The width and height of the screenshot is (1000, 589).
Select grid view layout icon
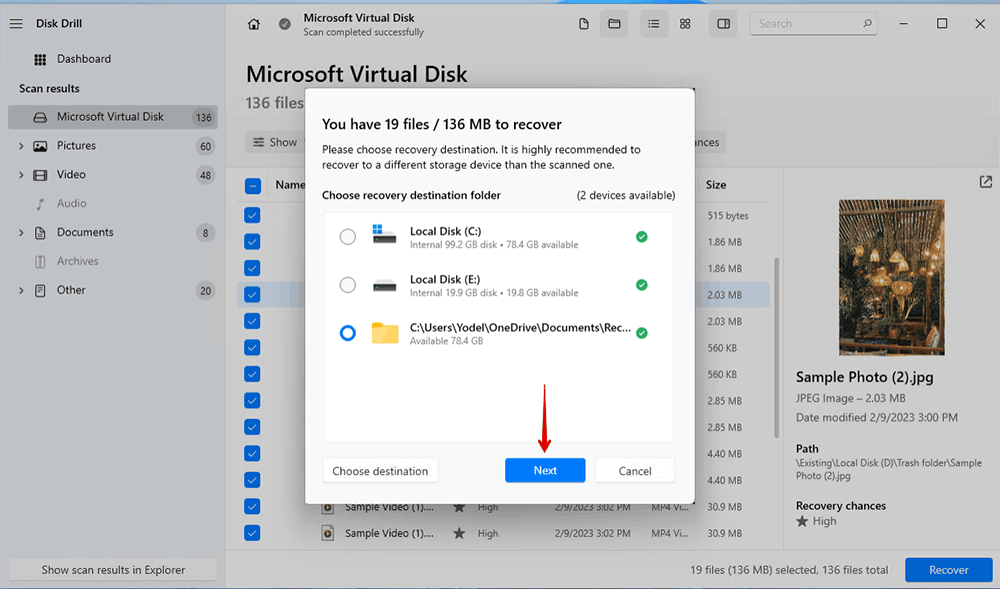(685, 24)
